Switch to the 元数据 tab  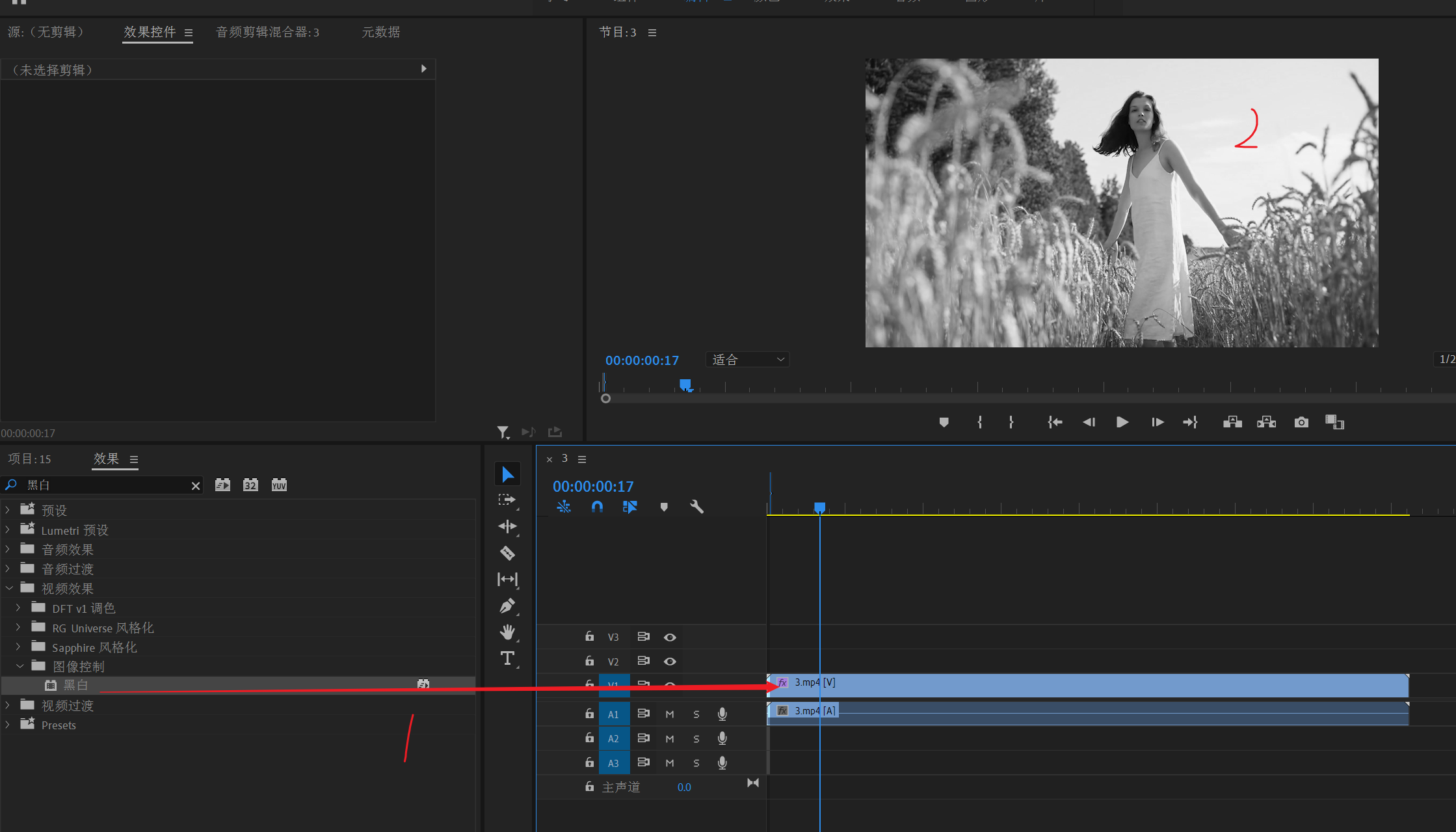[x=380, y=32]
